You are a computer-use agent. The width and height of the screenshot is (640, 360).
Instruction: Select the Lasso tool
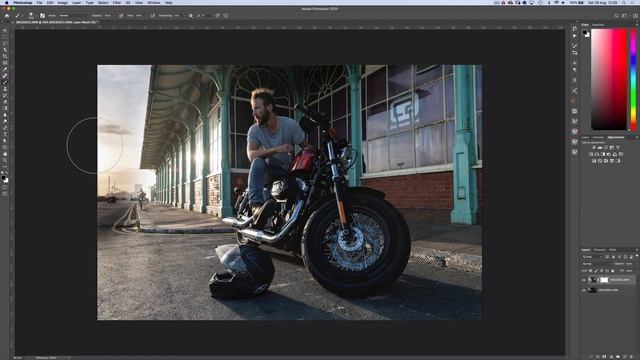coord(5,43)
